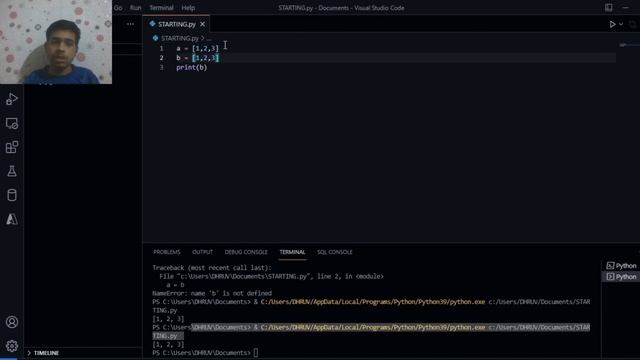
Task: Switch to the SQL CONSOLE tab
Action: pos(335,252)
